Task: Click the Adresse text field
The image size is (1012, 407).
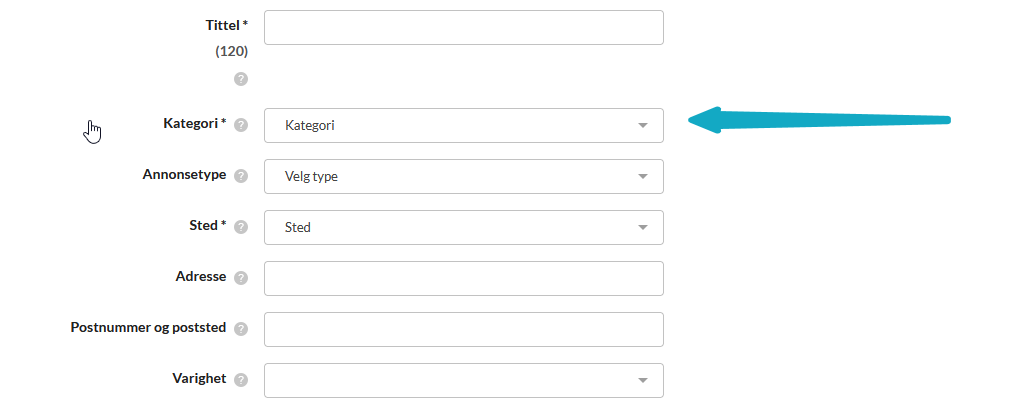Action: [463, 278]
